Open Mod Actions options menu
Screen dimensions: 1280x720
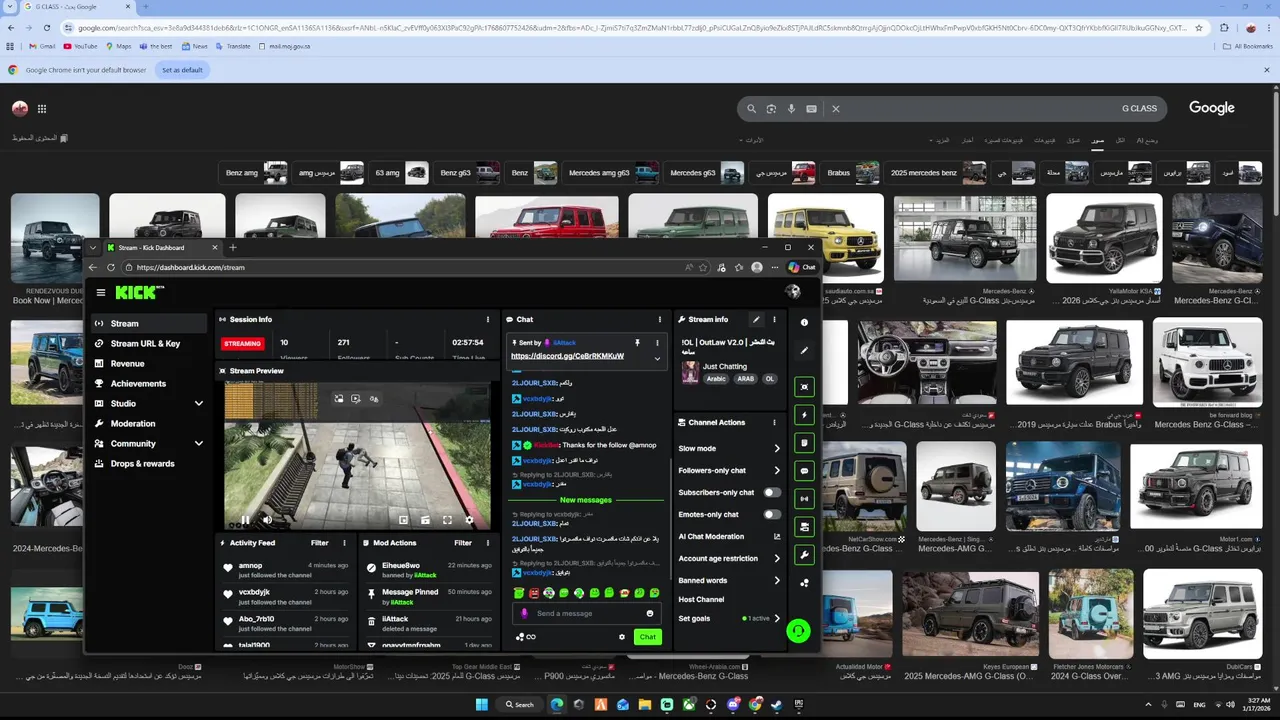[x=488, y=543]
